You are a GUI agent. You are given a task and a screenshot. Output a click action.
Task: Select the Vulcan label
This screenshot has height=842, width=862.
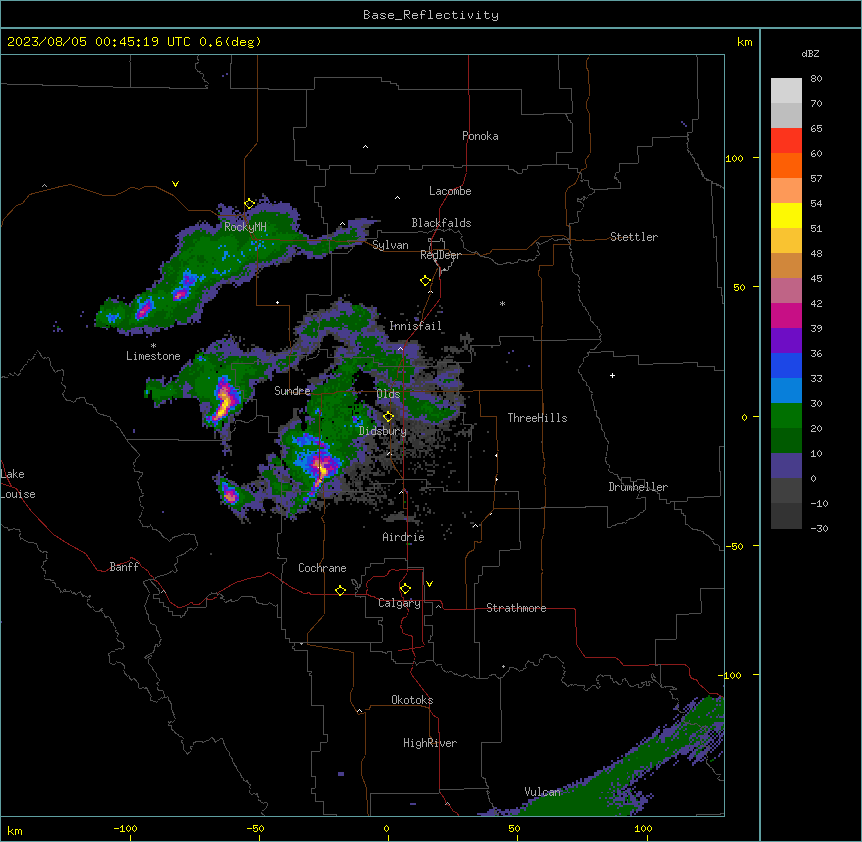(542, 792)
